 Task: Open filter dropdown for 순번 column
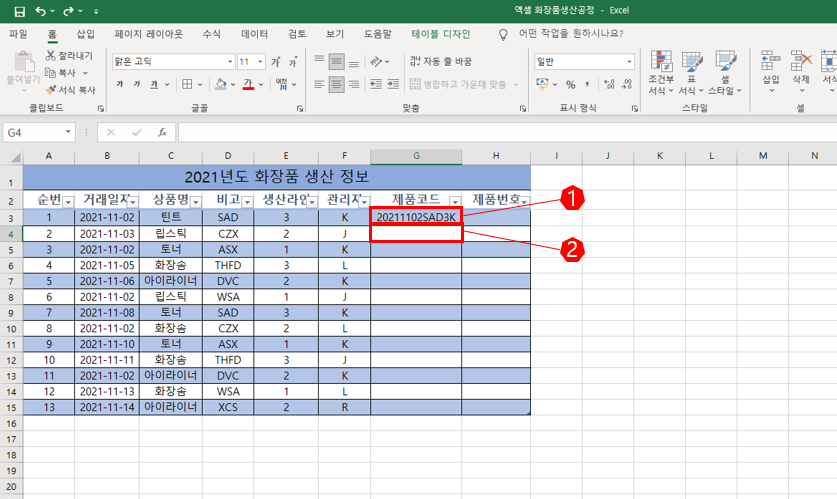click(x=68, y=202)
